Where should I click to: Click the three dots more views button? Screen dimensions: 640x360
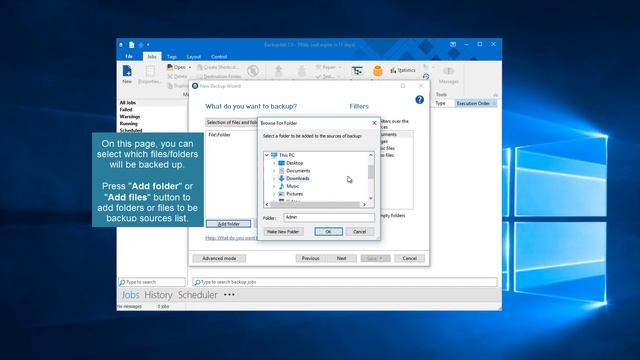[229, 294]
